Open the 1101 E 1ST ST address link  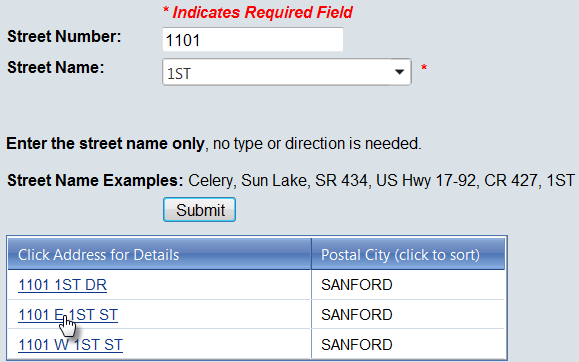(68, 315)
